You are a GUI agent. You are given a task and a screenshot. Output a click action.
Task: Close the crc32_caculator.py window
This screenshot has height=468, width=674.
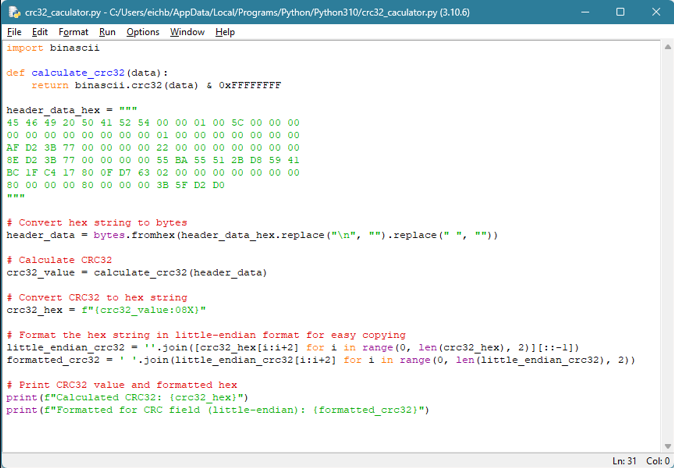tap(656, 12)
